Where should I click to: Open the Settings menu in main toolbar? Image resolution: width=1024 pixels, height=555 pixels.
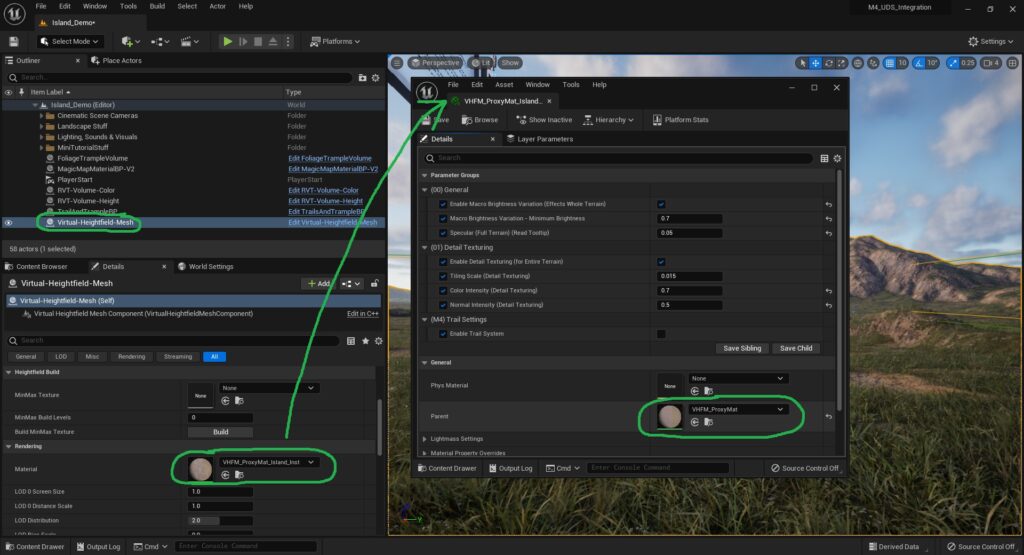point(990,41)
